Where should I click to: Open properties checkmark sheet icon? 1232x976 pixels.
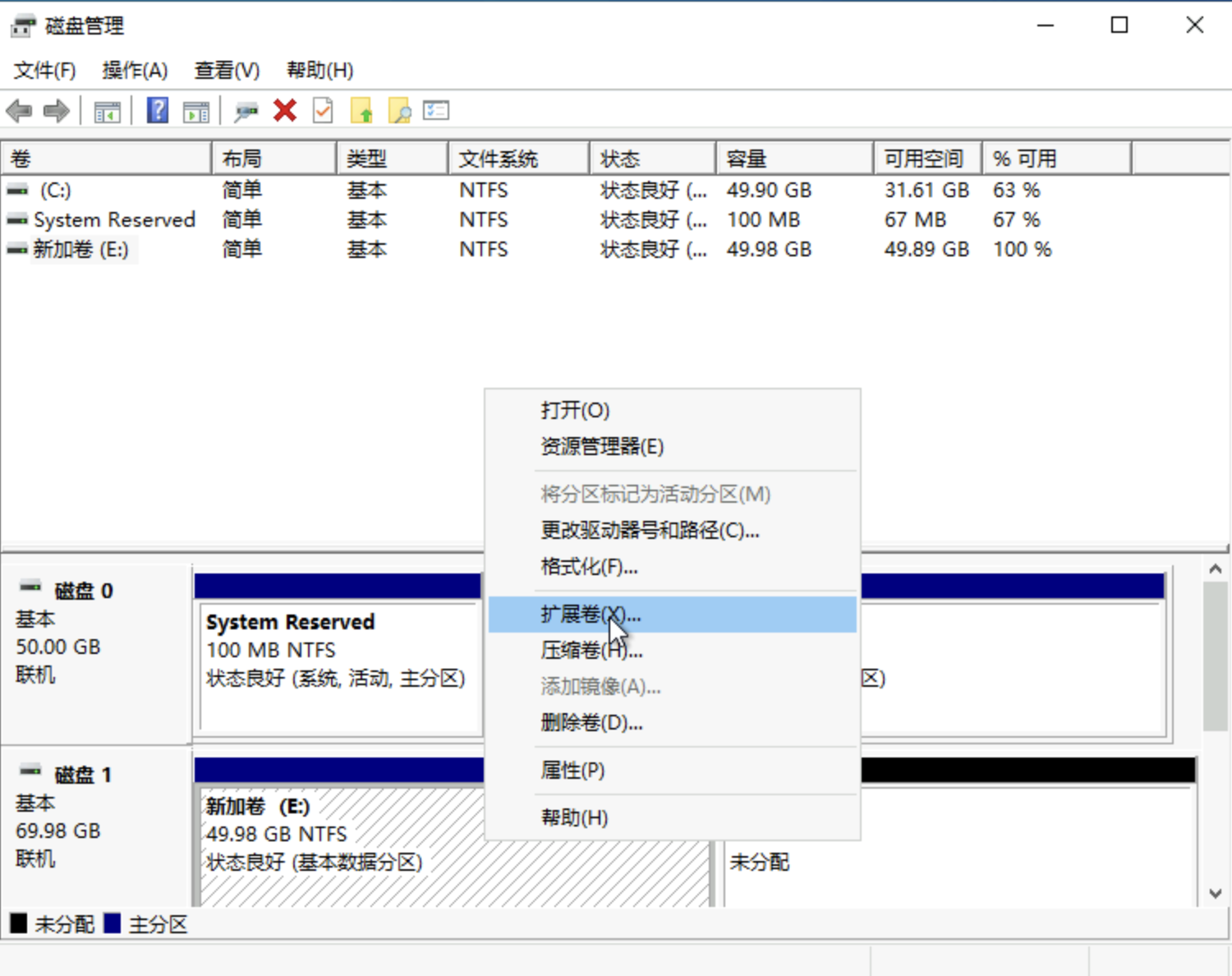tap(324, 110)
